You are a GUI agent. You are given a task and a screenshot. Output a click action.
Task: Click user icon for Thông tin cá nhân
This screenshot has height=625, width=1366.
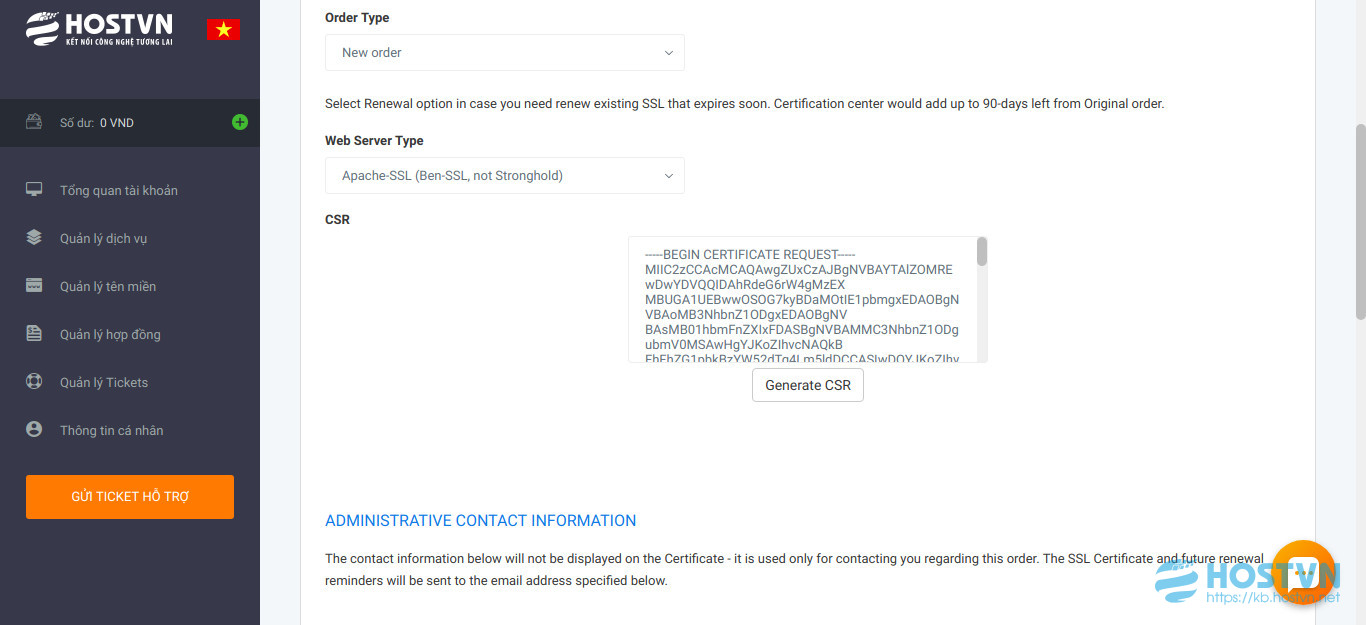(x=34, y=430)
